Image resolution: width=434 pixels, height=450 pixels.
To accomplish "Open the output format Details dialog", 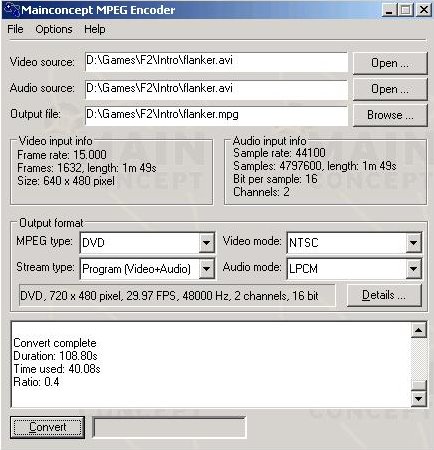I will point(384,295).
